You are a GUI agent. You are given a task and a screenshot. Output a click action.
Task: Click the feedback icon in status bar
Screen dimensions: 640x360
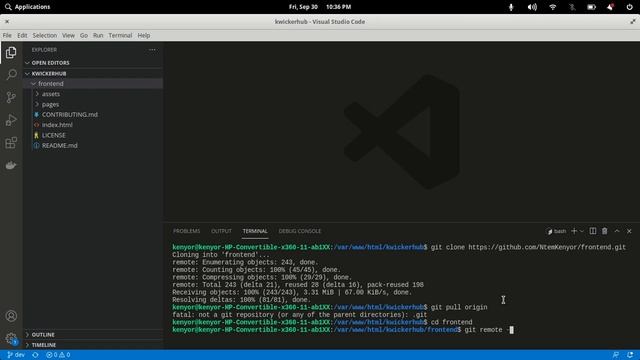[x=616, y=355]
